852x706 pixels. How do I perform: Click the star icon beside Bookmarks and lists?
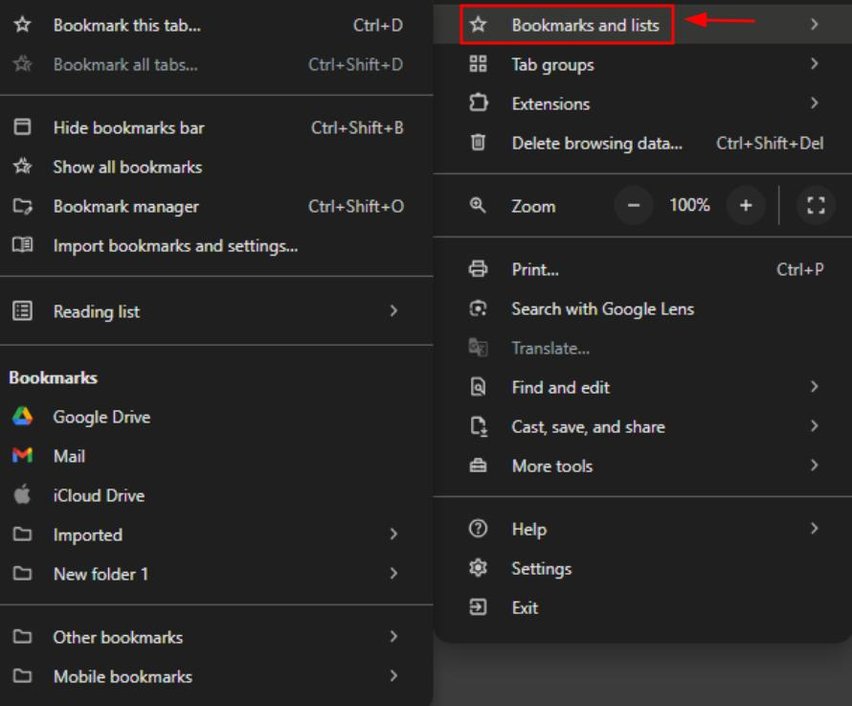[478, 24]
